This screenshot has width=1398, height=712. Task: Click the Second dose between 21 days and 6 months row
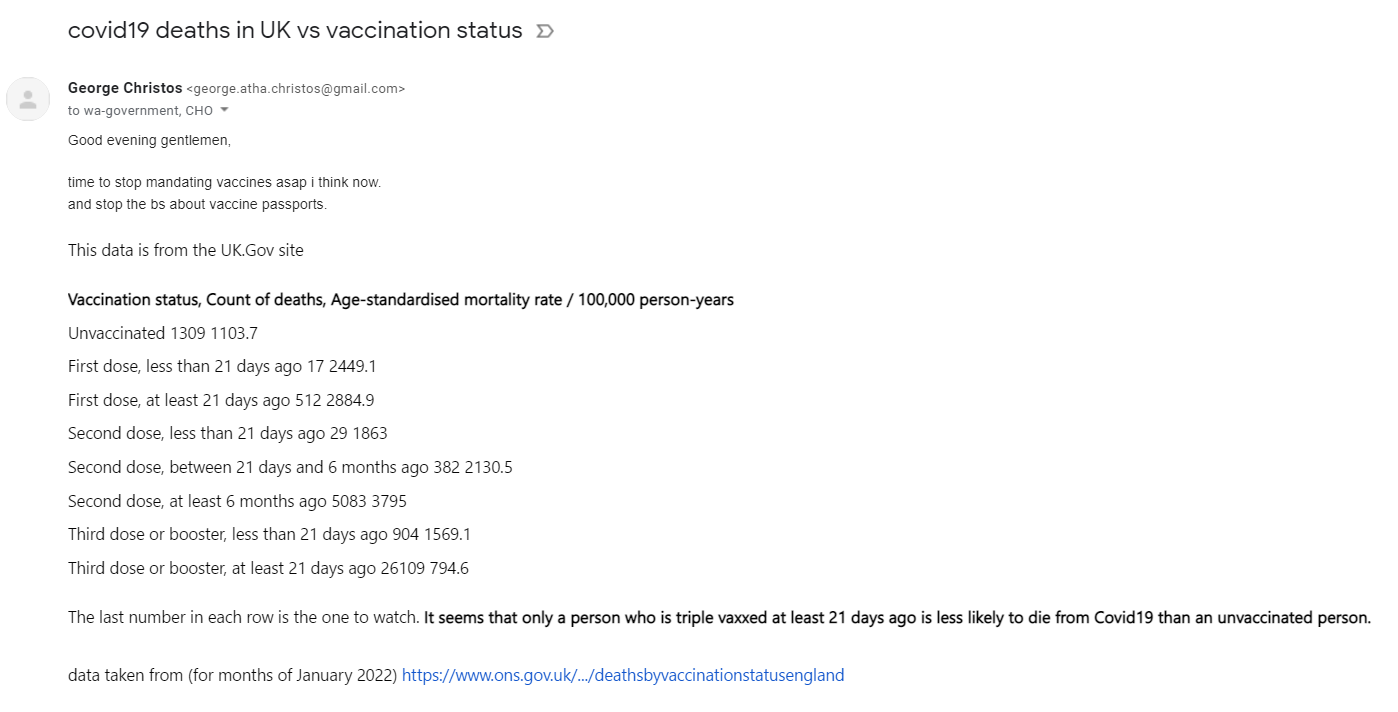pyautogui.click(x=290, y=467)
